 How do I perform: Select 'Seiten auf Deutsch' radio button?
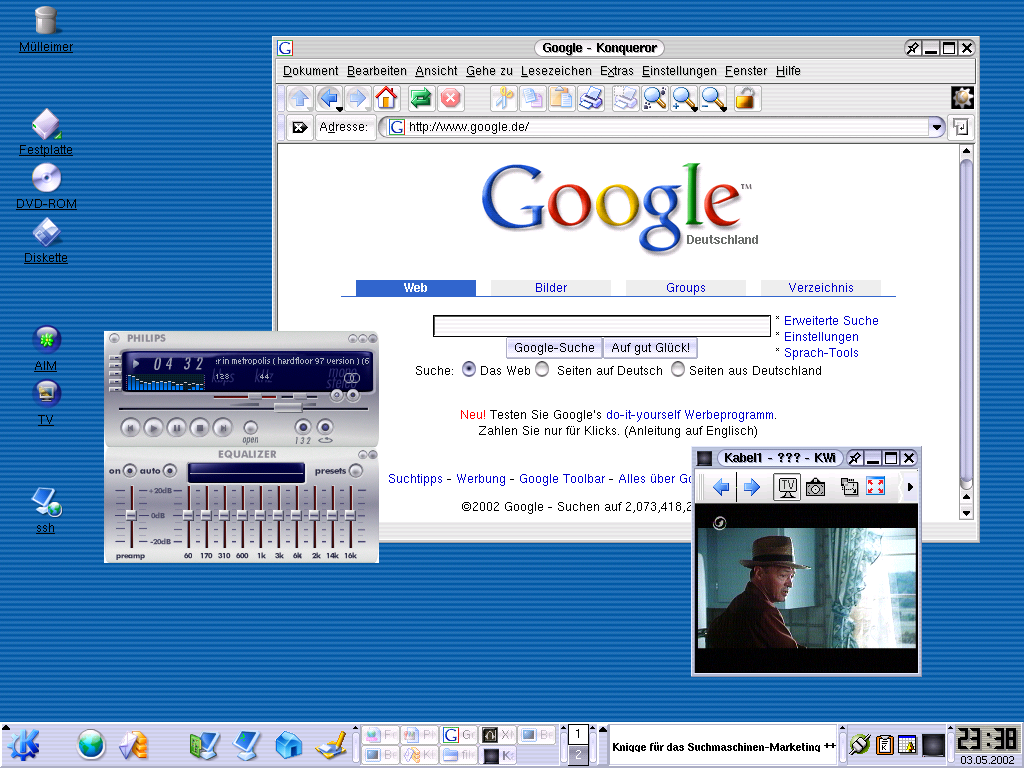tap(542, 370)
